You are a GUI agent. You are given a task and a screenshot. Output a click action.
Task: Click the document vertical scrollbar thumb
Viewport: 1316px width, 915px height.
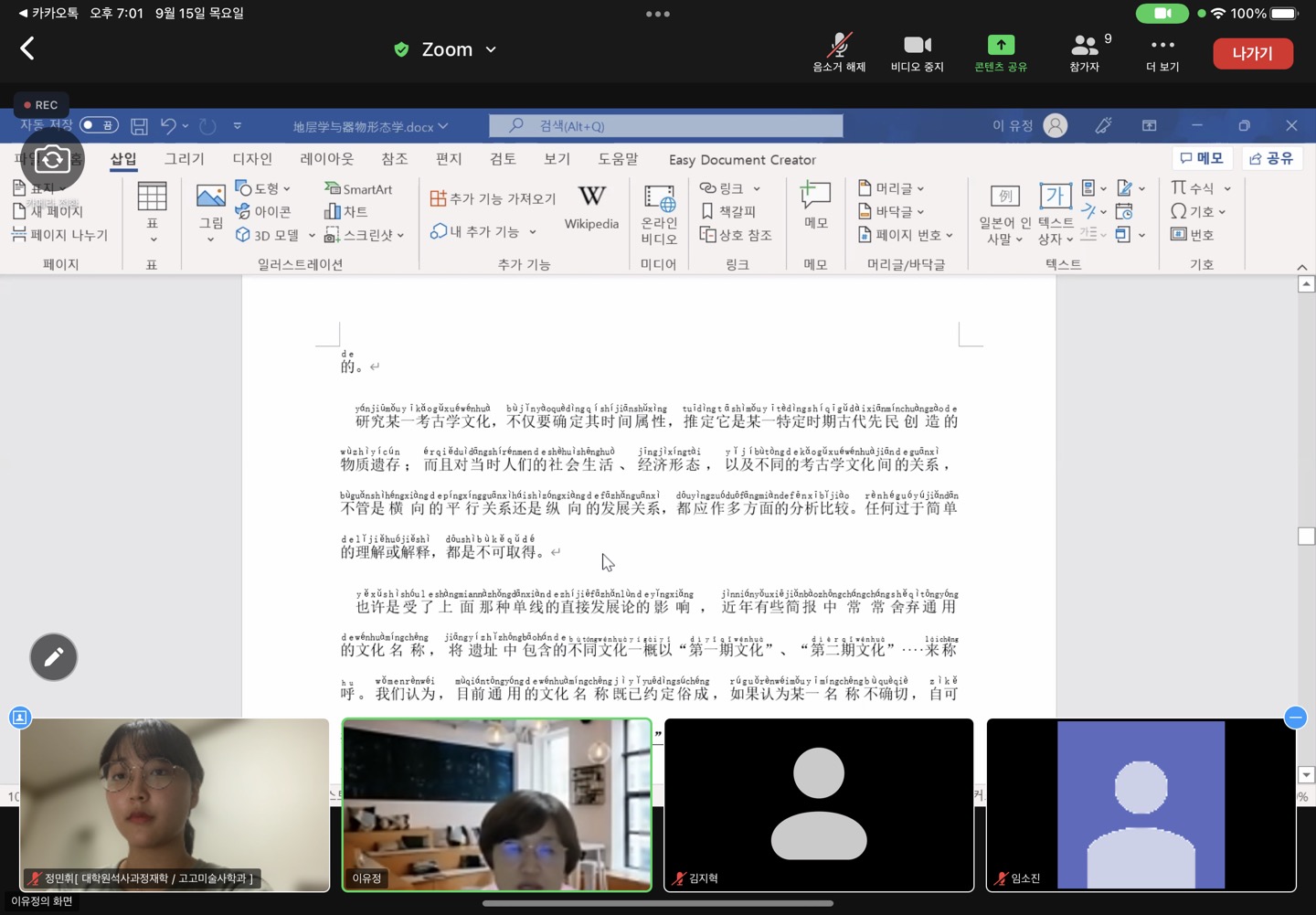[1306, 536]
